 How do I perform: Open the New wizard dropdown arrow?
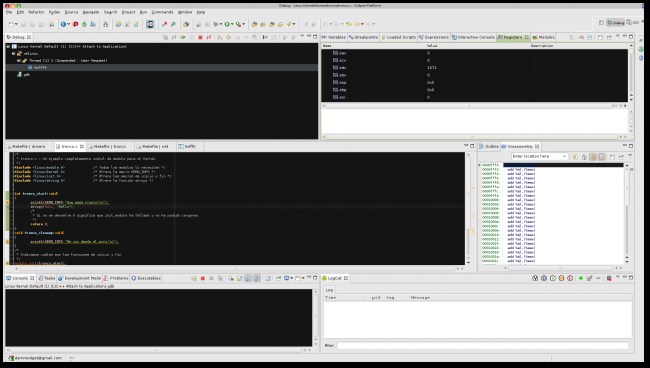(16, 24)
